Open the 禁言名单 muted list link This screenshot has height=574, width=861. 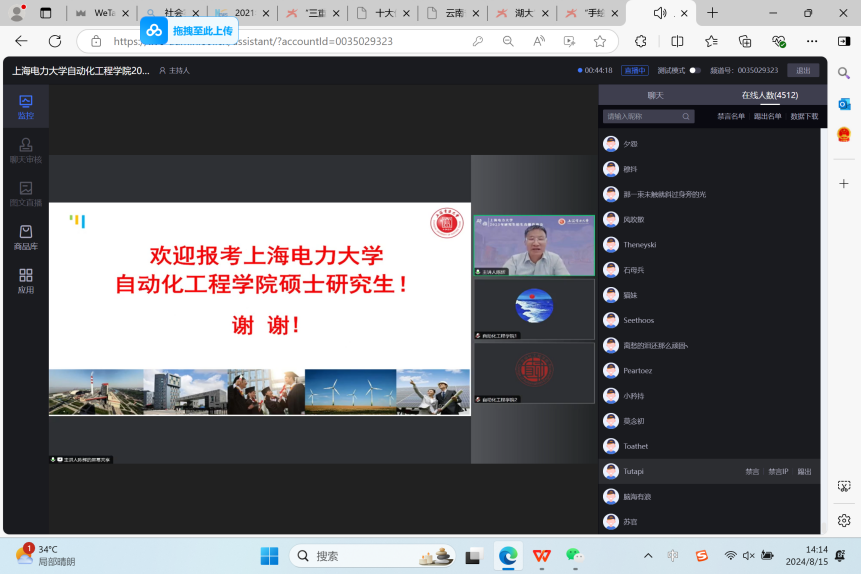coord(731,116)
